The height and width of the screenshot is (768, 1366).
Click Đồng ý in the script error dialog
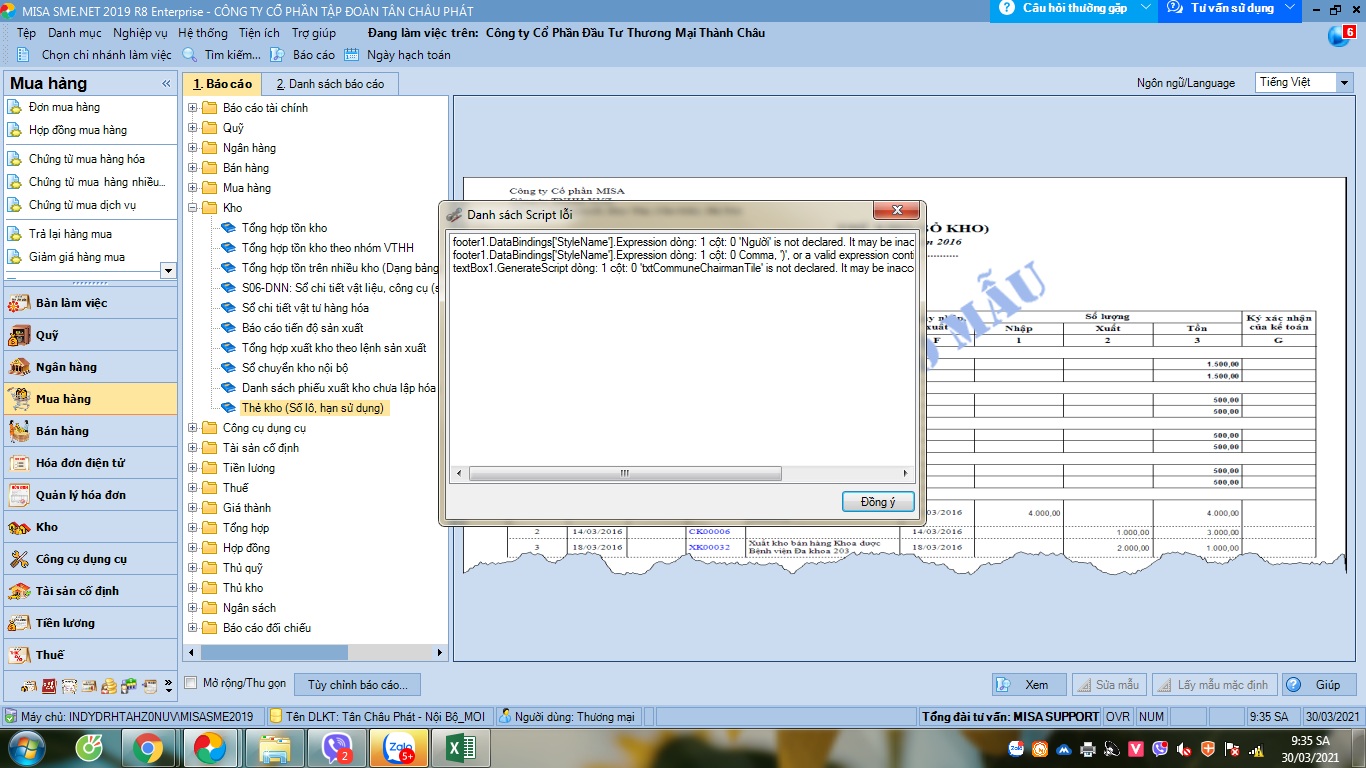878,501
